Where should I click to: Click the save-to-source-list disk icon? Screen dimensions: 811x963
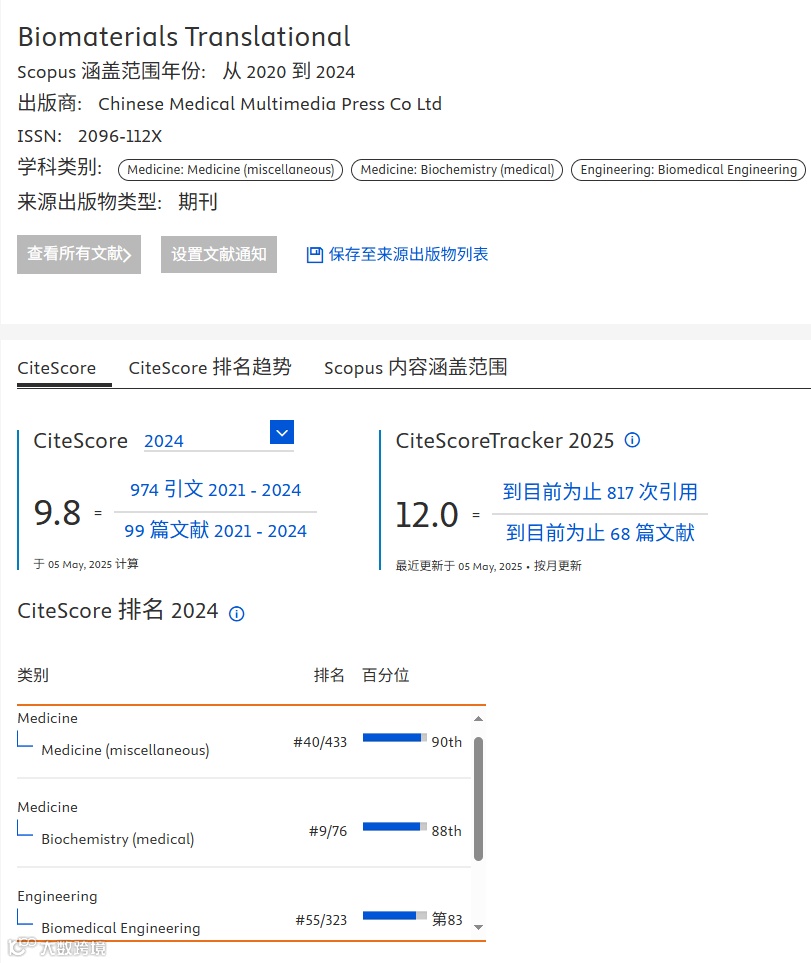coord(314,254)
